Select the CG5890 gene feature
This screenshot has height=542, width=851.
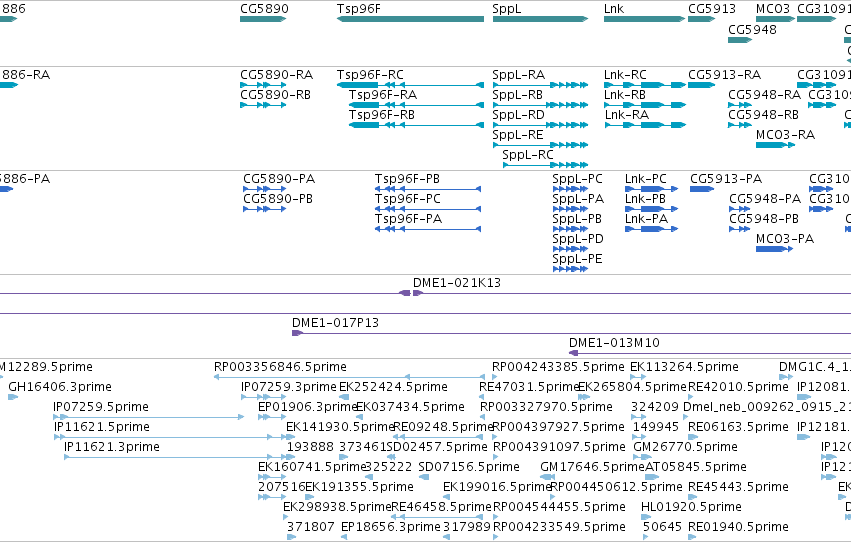point(263,19)
